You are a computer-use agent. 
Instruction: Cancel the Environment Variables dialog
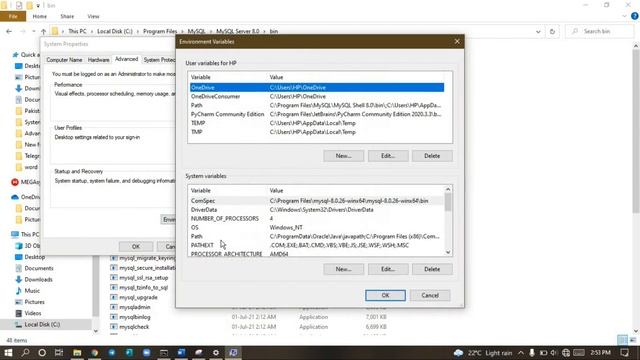click(430, 295)
